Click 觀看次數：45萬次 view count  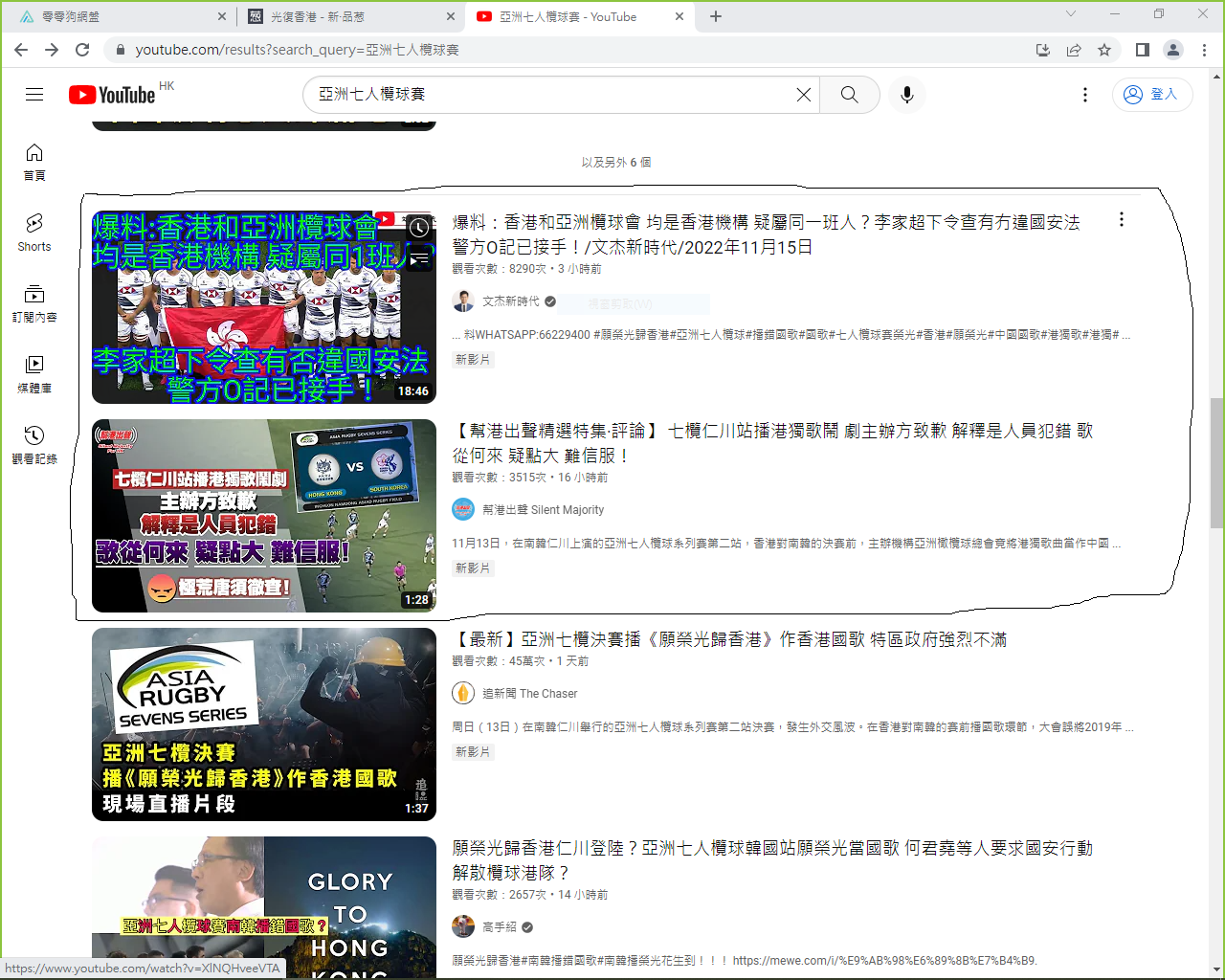point(500,661)
